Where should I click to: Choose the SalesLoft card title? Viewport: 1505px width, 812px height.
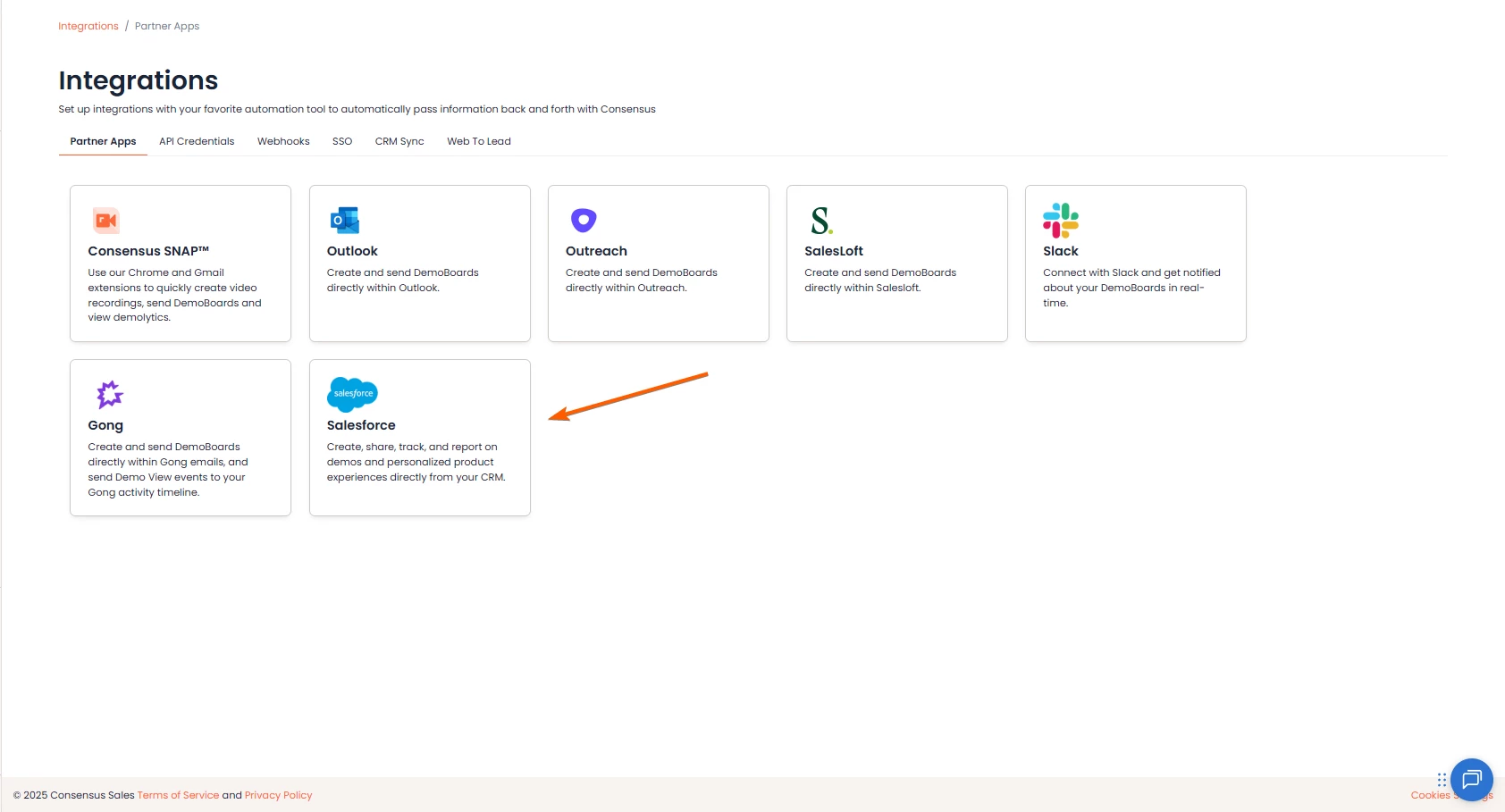point(834,251)
